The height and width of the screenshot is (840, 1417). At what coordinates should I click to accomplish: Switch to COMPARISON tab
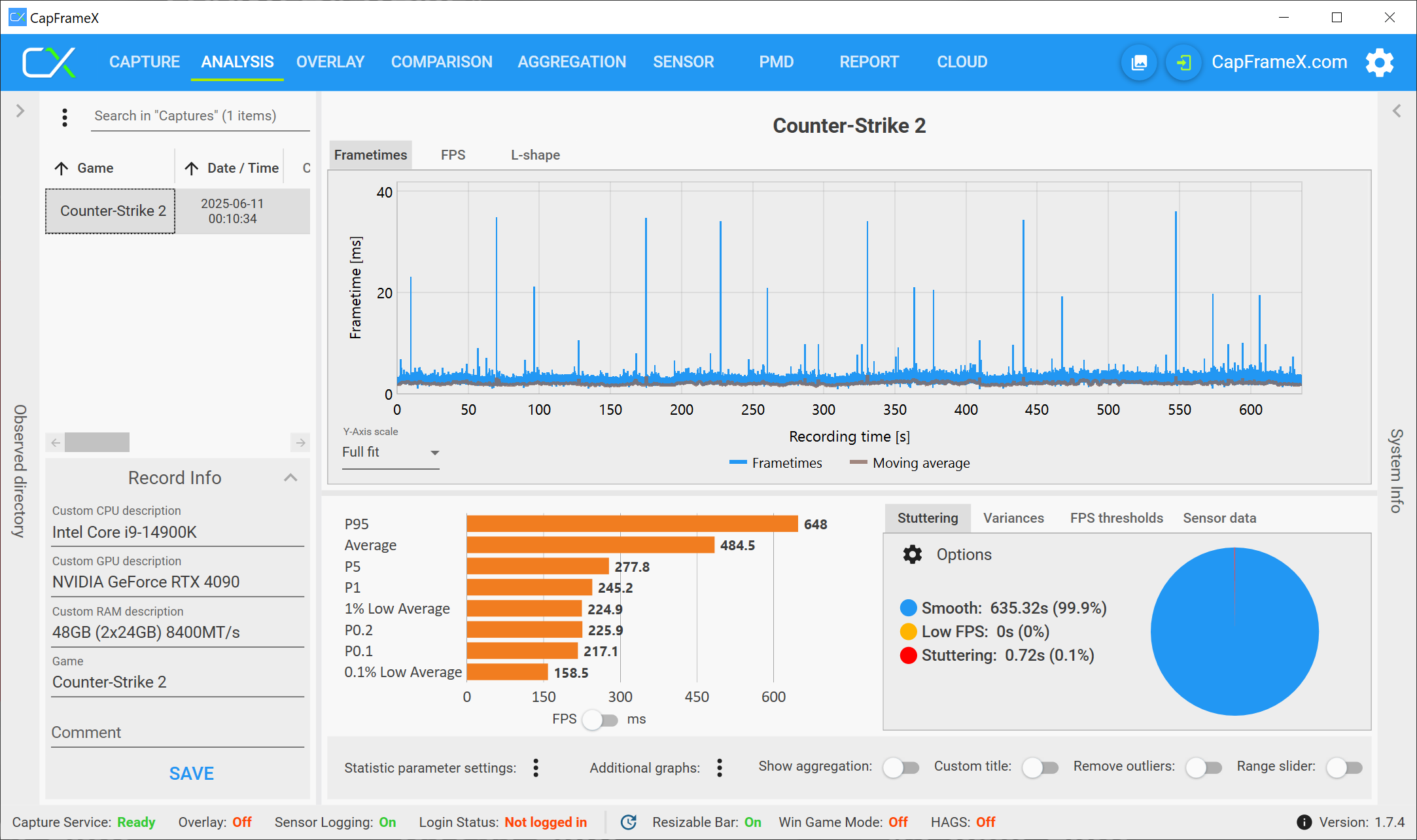(x=442, y=62)
